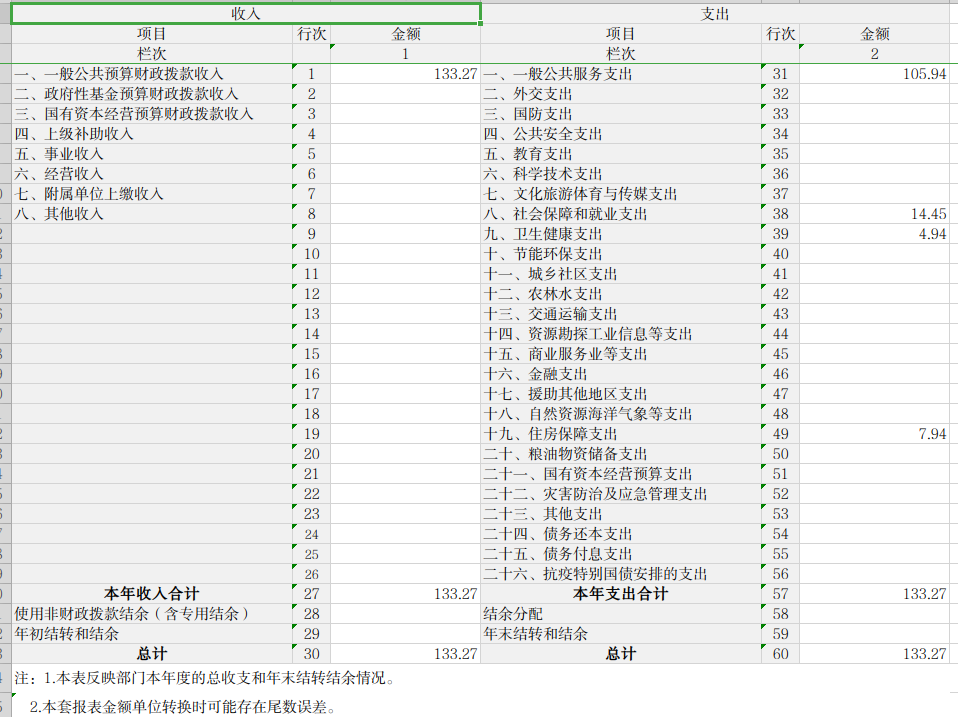Click the 本年收入合计 label cell

pyautogui.click(x=152, y=594)
